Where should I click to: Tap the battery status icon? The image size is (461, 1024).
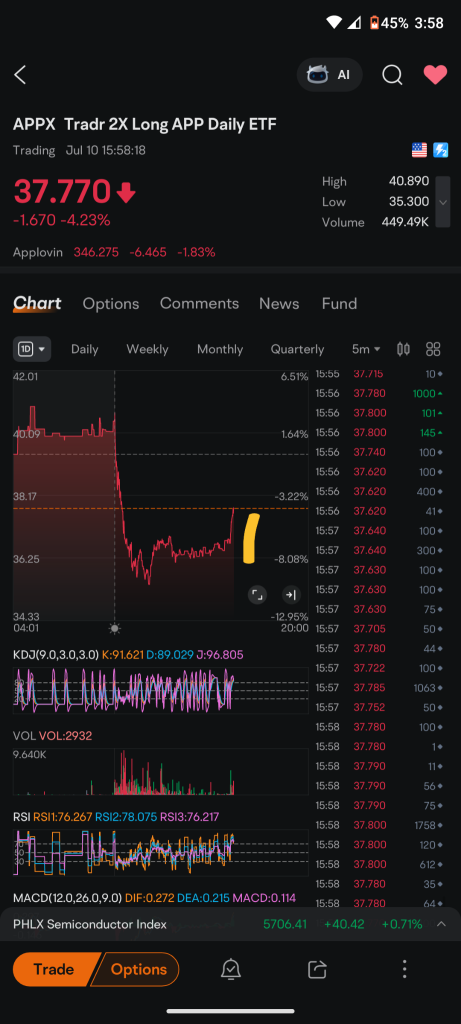coord(374,23)
